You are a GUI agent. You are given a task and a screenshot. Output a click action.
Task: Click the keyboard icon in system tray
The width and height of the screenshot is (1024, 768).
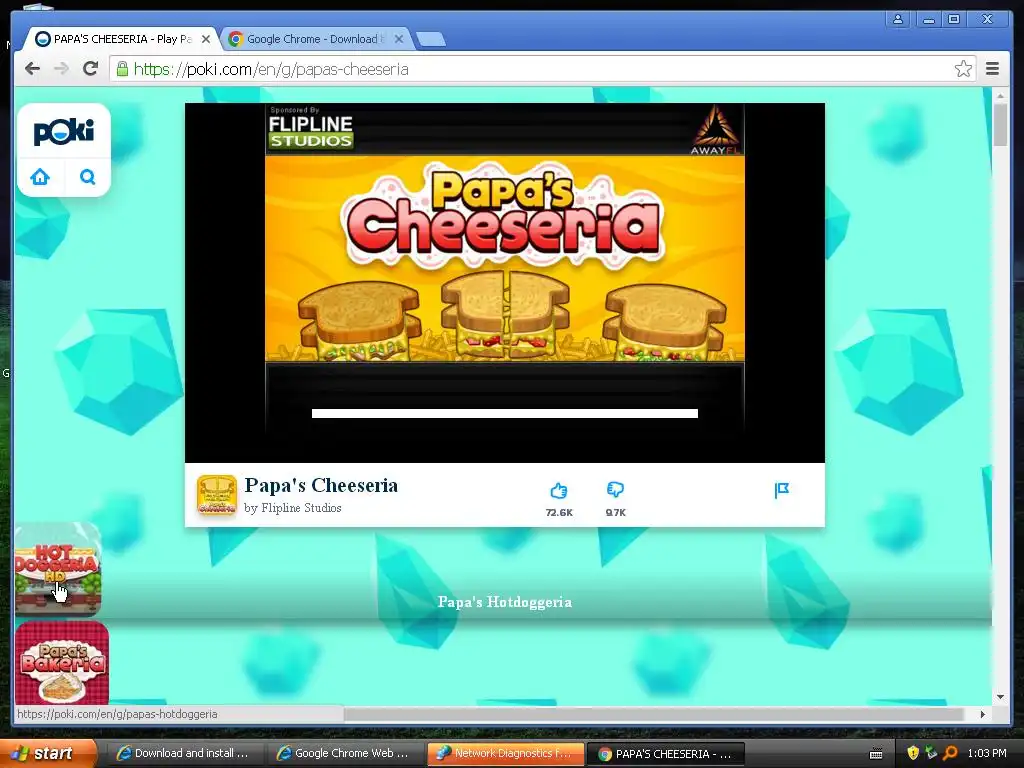876,754
